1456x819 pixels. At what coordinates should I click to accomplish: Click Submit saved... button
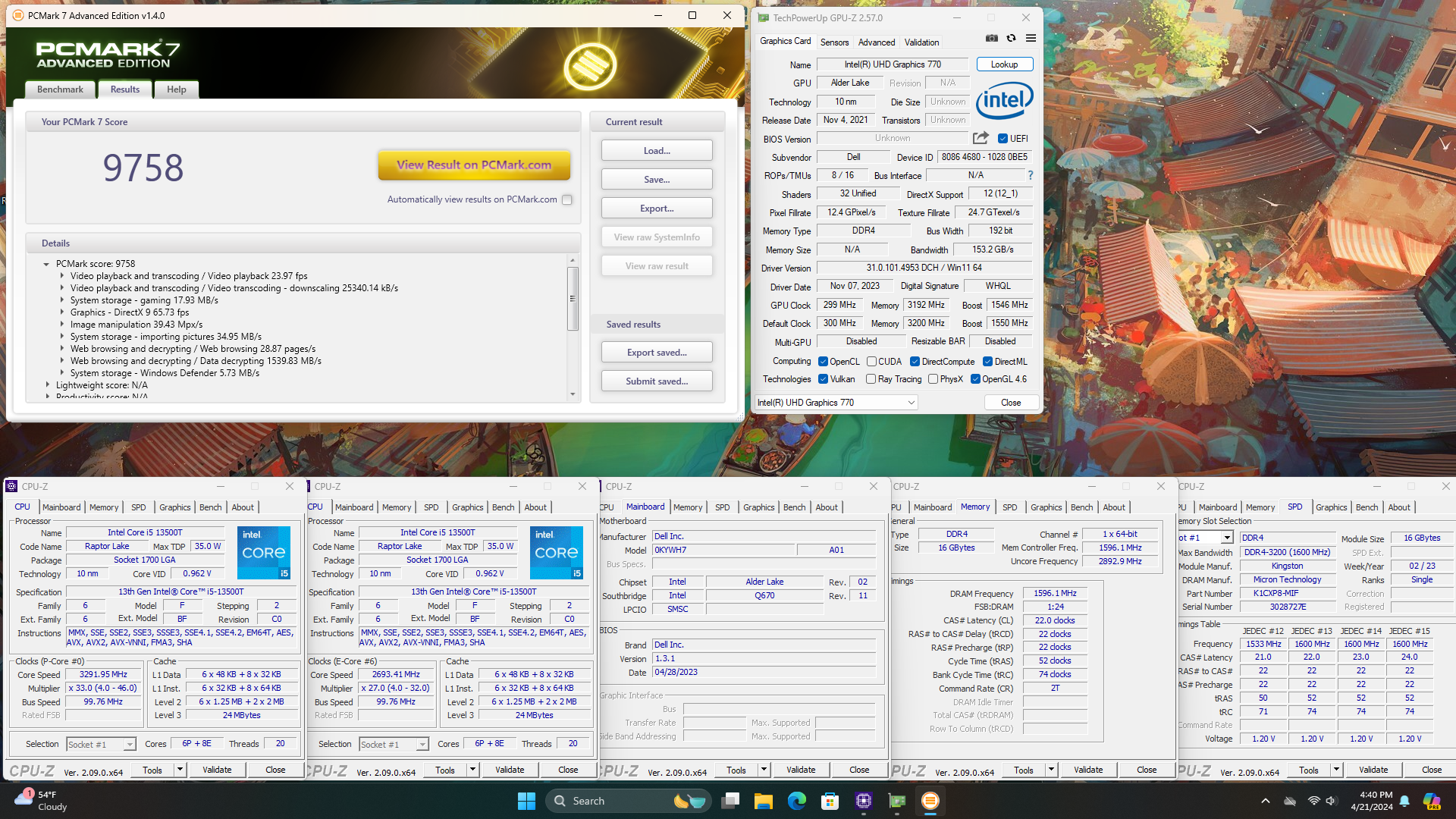[x=657, y=381]
